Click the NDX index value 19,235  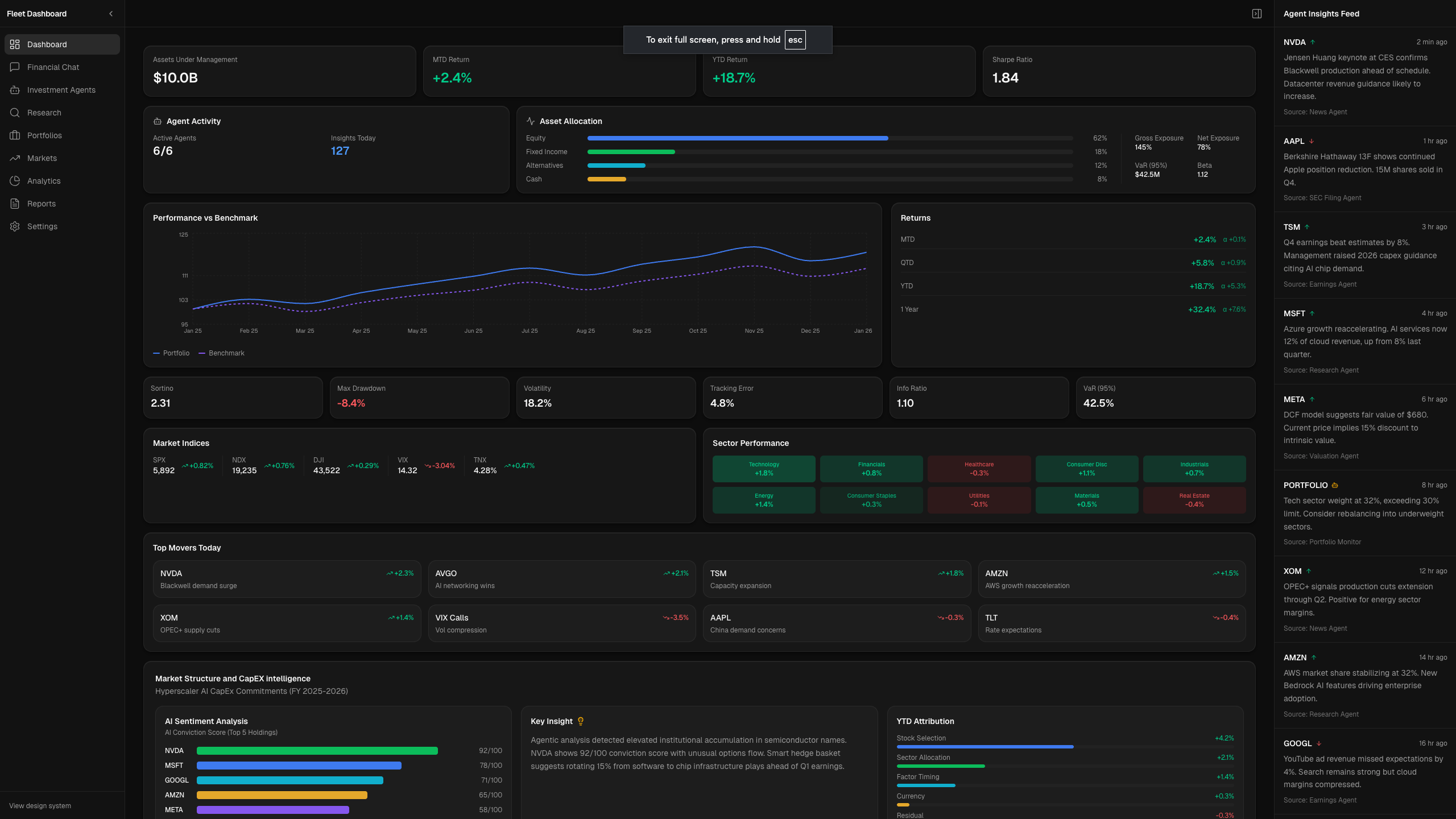pos(245,470)
